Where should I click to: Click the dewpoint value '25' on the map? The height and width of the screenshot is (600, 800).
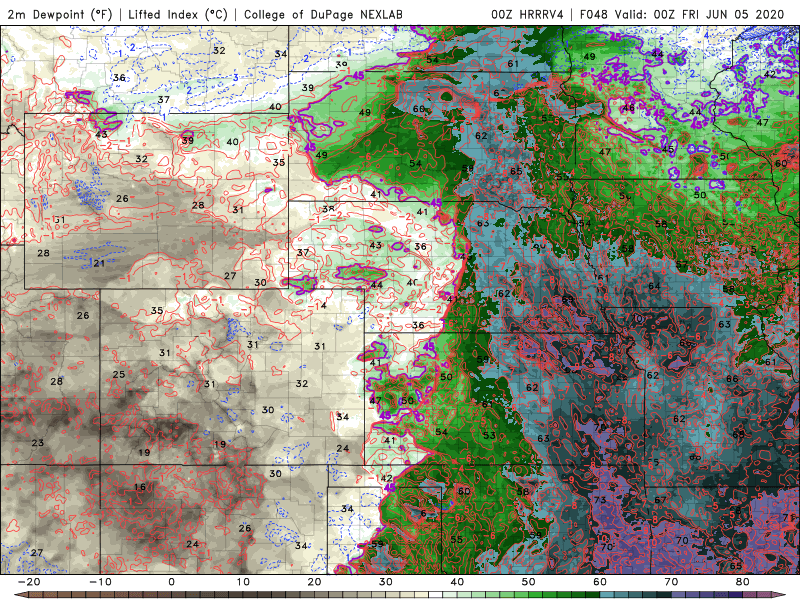tap(119, 374)
